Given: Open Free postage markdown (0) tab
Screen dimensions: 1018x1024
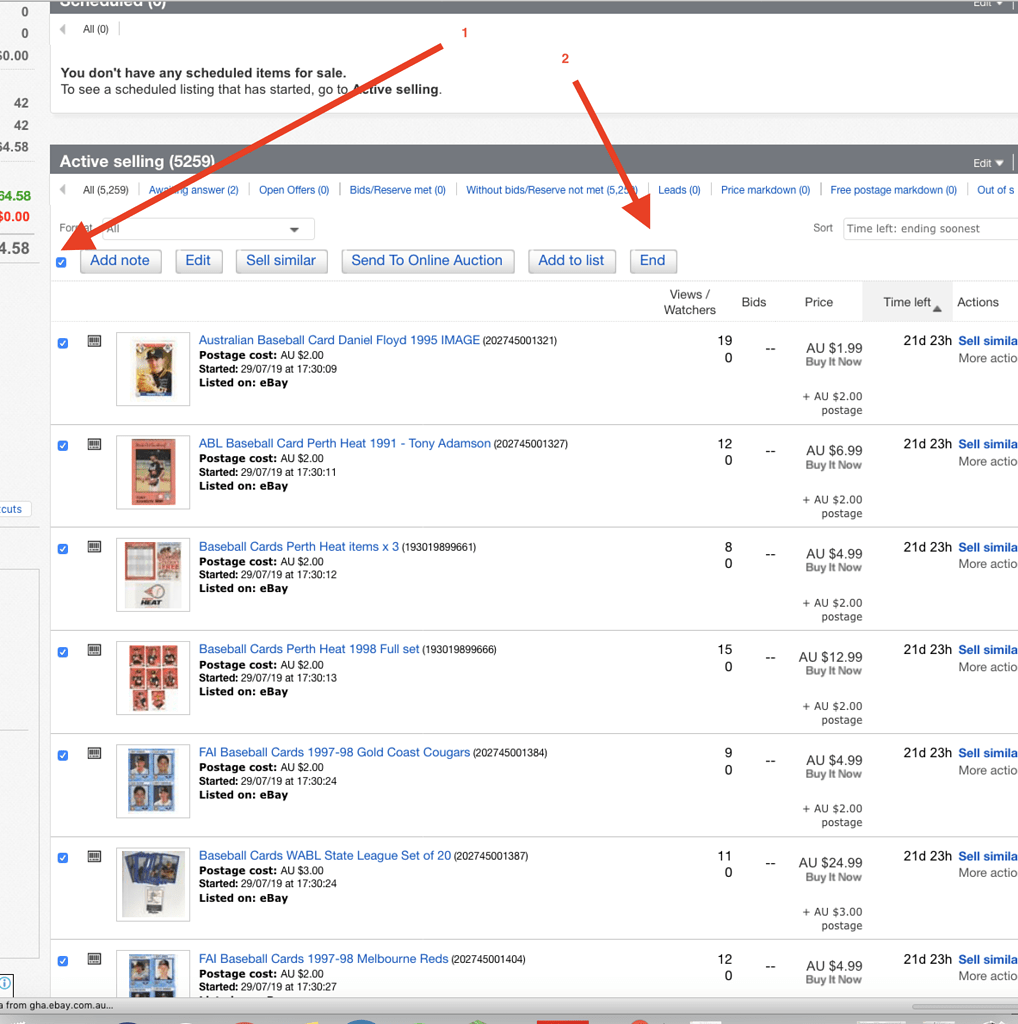Looking at the screenshot, I should click(893, 190).
